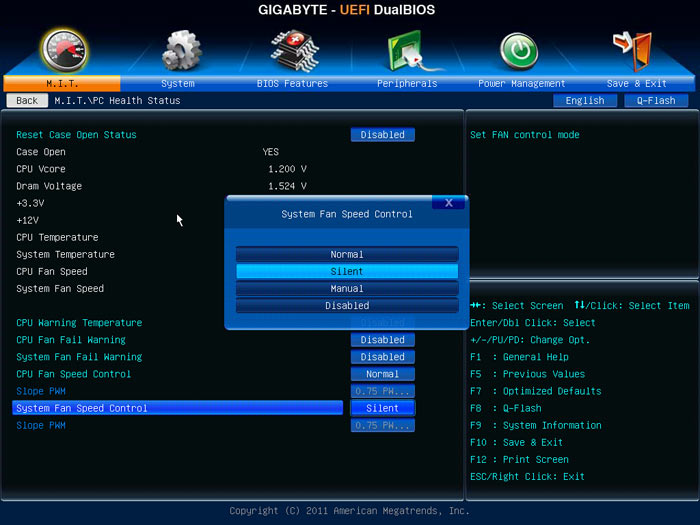Select the System Fan Fail Warning setting

tap(79, 357)
